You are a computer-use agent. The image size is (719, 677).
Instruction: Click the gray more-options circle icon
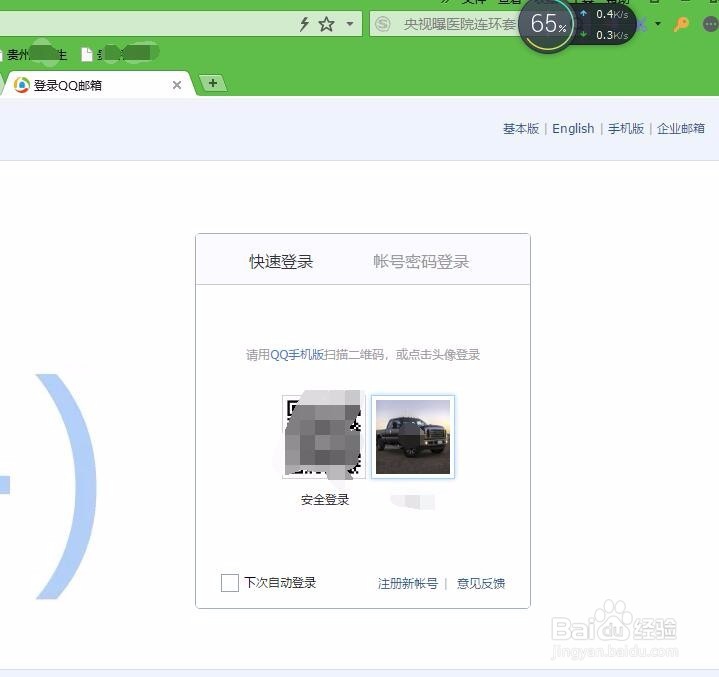click(x=710, y=24)
